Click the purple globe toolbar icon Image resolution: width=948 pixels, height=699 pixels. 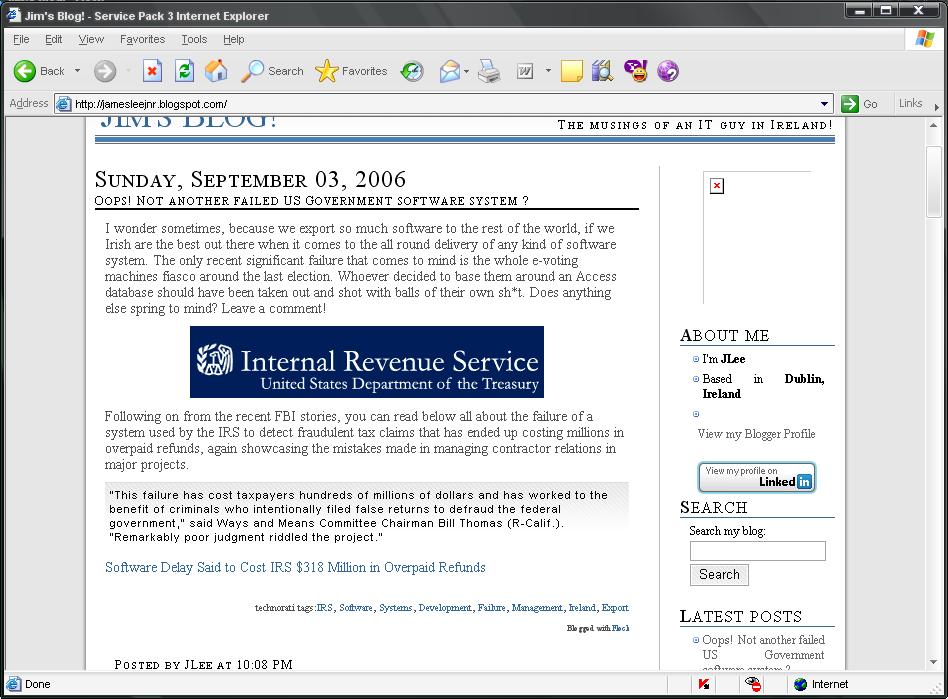click(x=668, y=71)
